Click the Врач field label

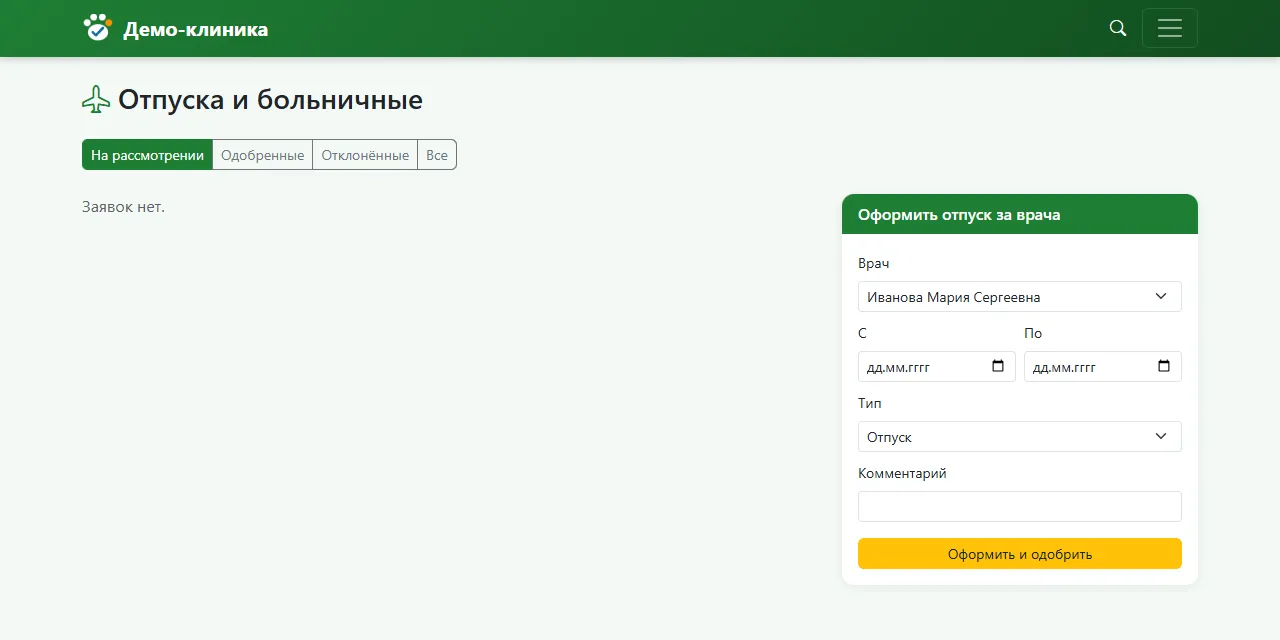(873, 263)
